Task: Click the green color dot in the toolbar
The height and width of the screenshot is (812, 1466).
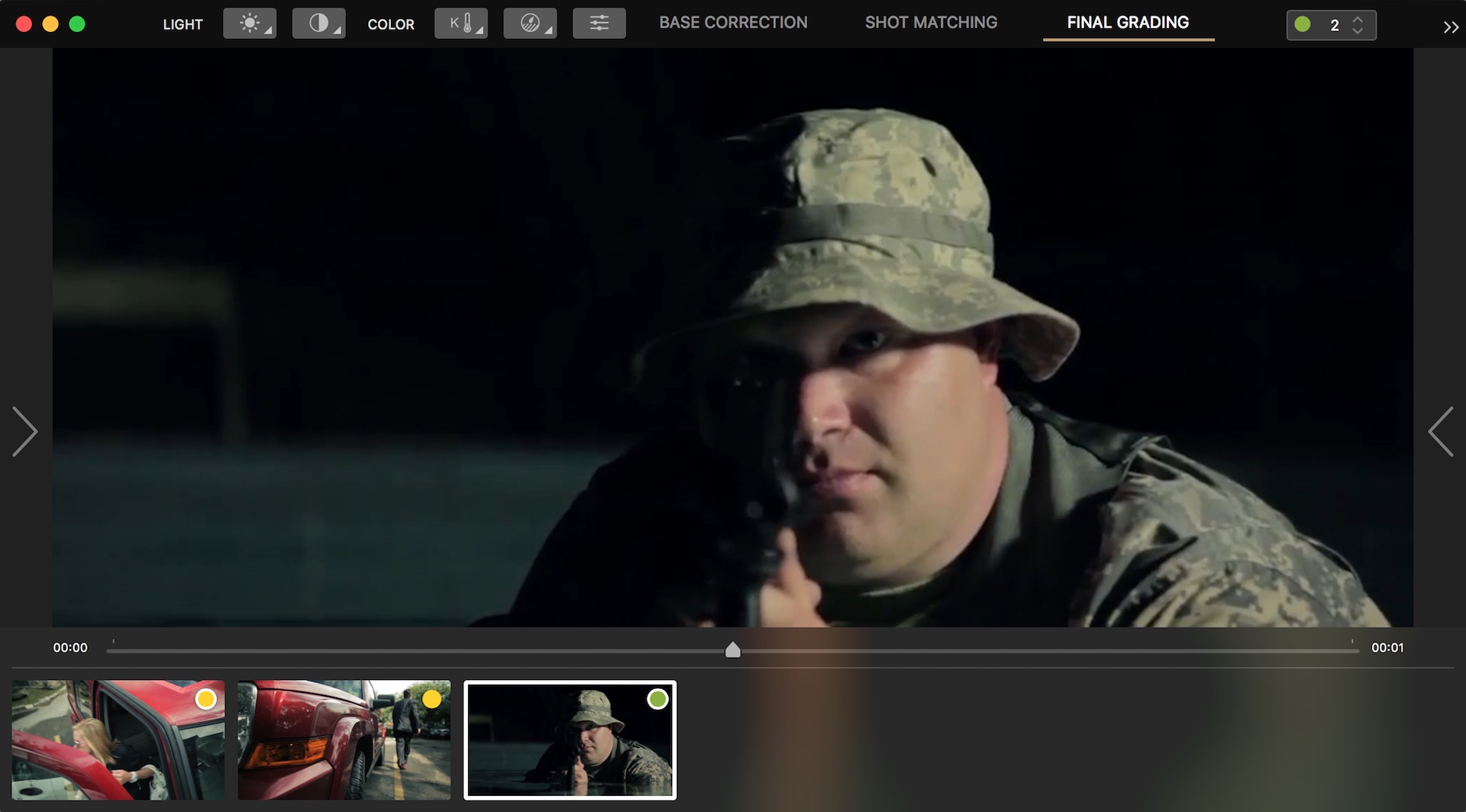Action: tap(1303, 25)
